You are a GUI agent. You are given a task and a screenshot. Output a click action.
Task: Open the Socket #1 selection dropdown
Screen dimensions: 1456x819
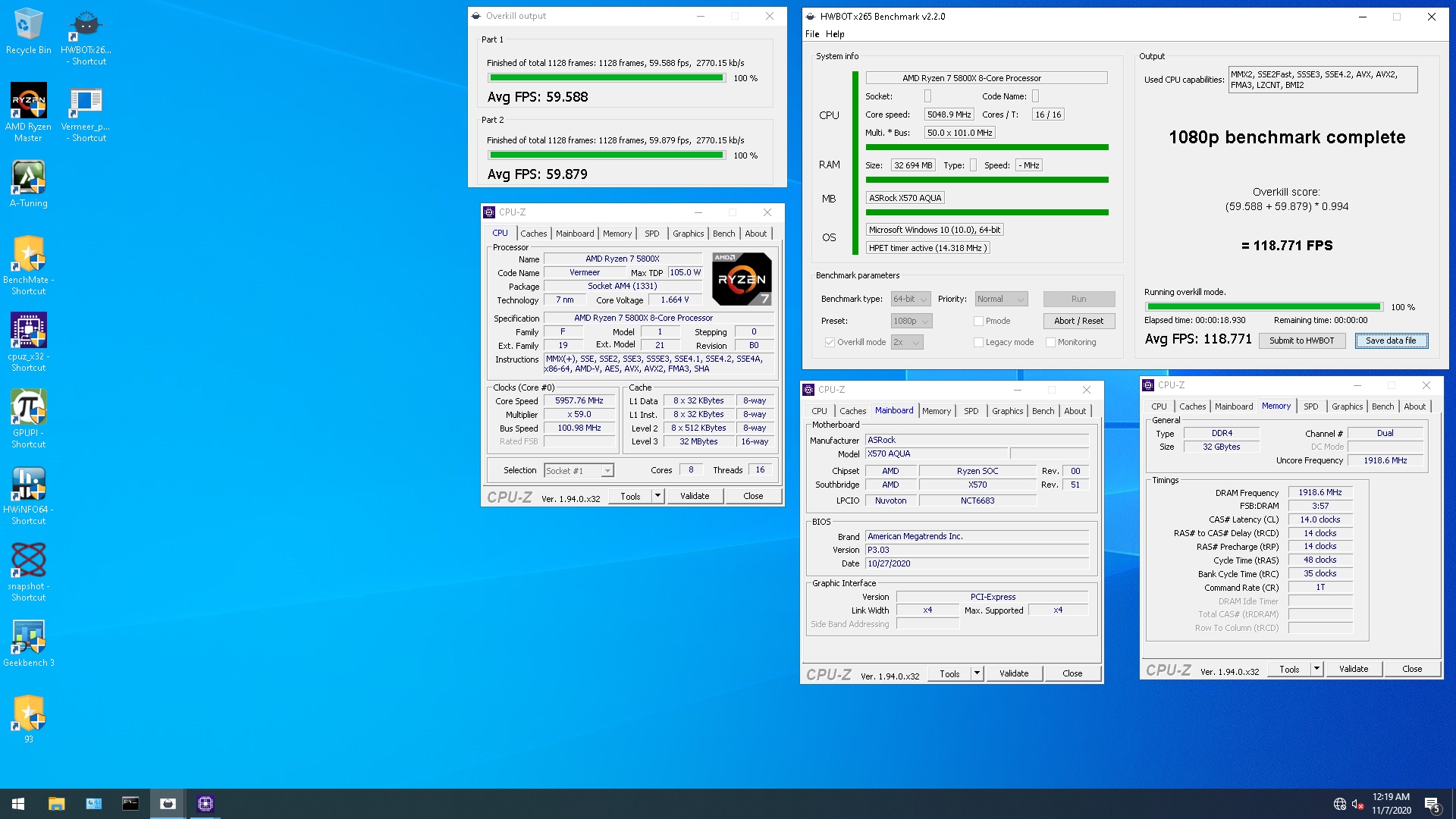[579, 471]
